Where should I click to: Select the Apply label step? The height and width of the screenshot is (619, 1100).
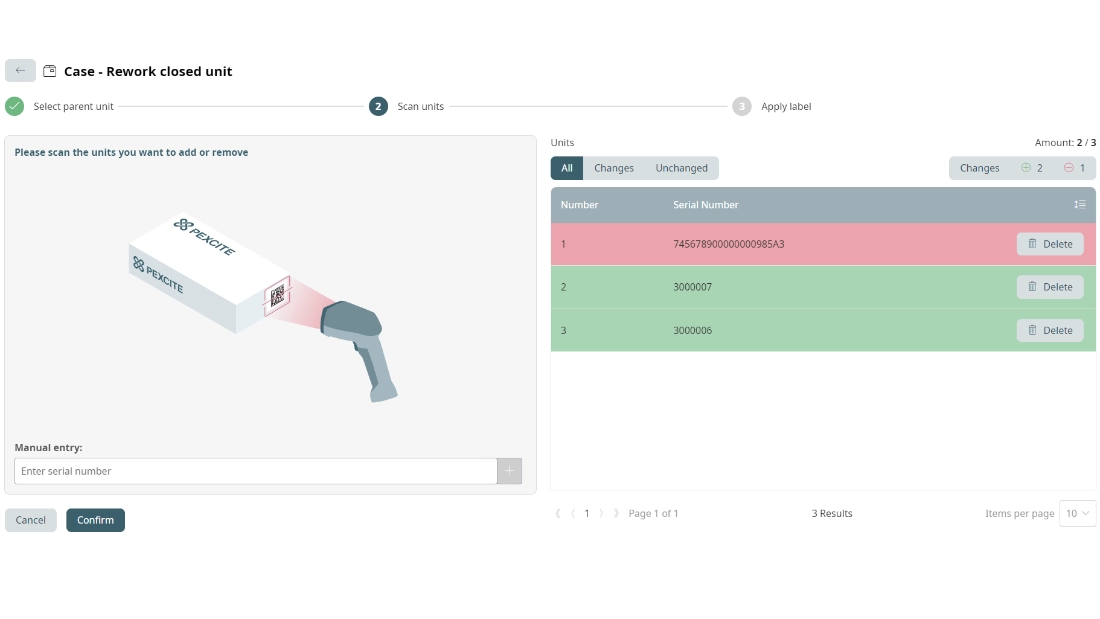742,106
